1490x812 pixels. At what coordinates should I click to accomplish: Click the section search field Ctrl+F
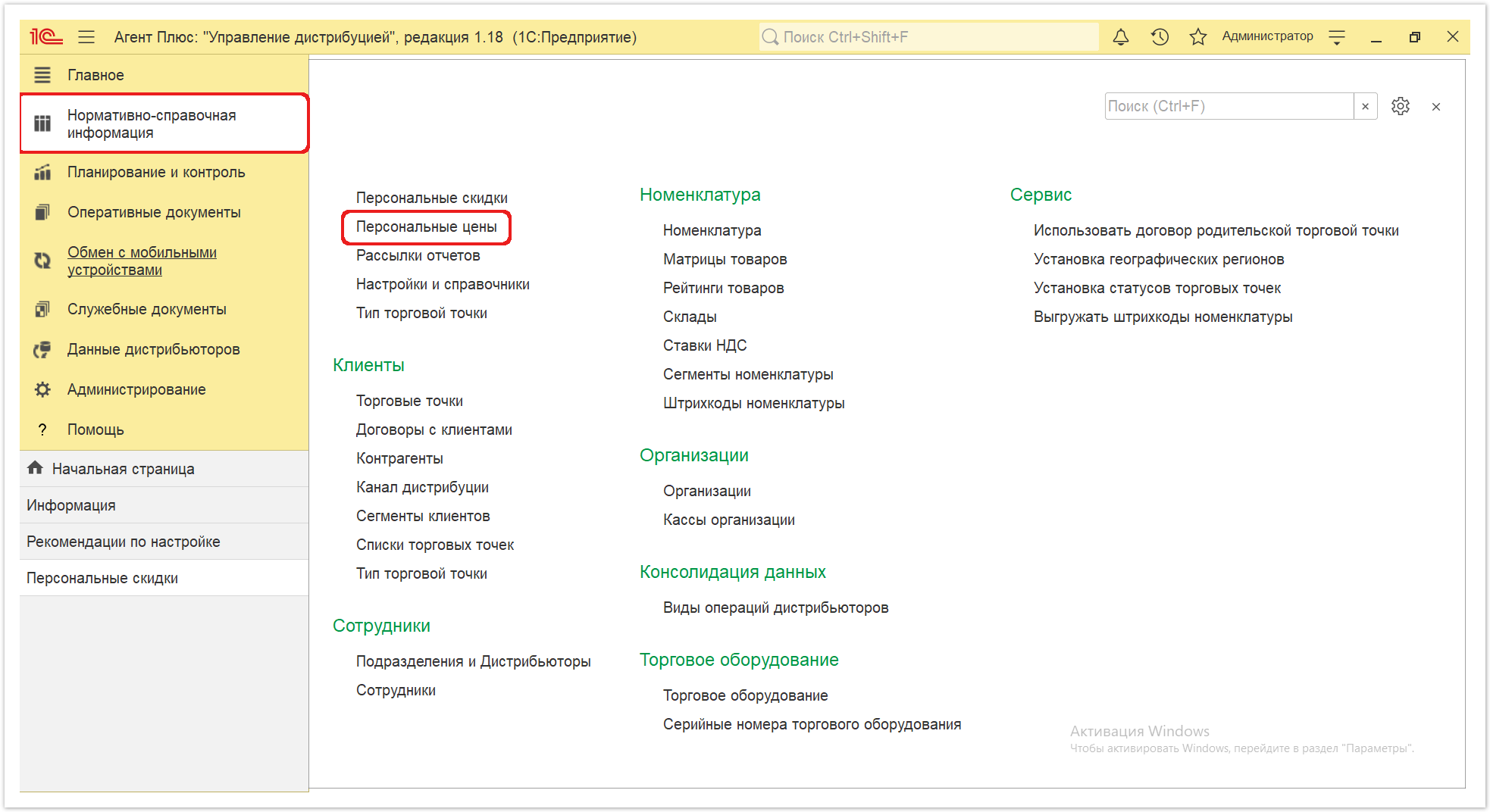coord(1229,106)
